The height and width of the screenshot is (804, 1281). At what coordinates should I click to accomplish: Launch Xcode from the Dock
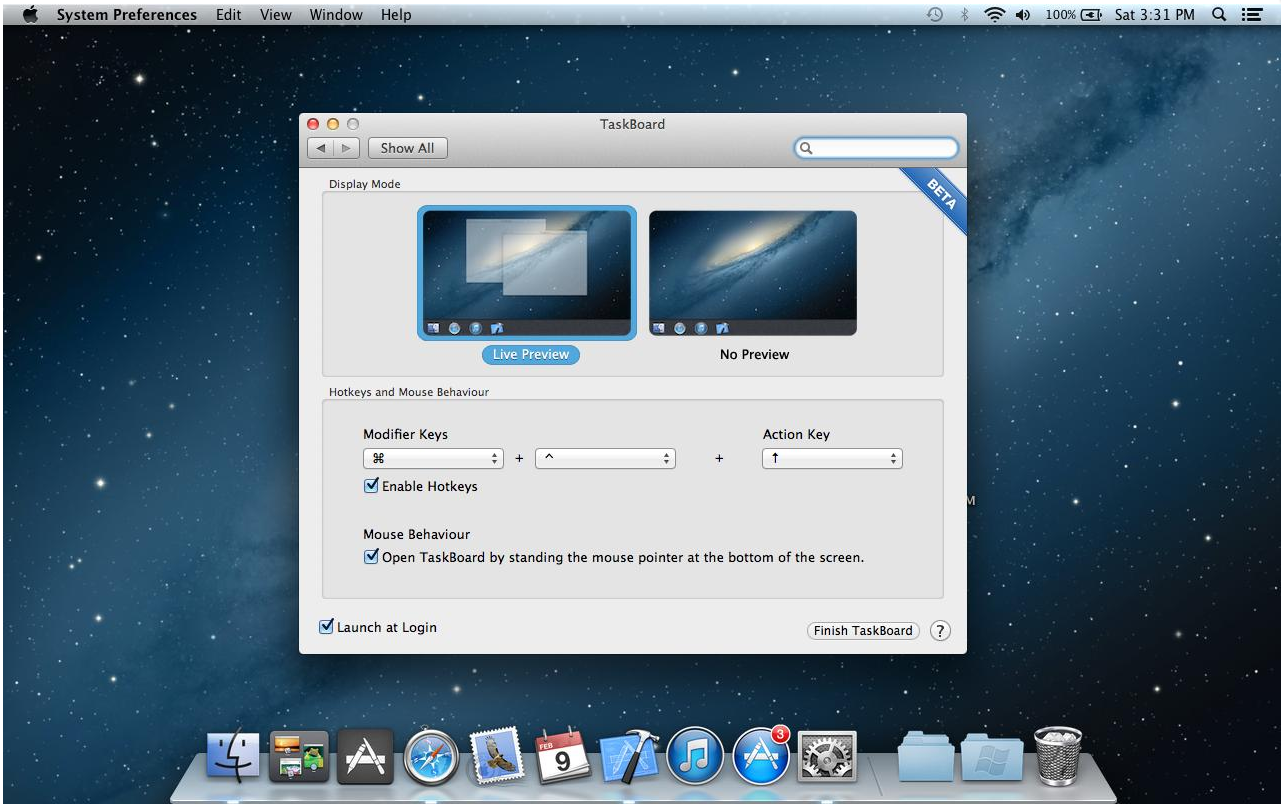(x=629, y=756)
